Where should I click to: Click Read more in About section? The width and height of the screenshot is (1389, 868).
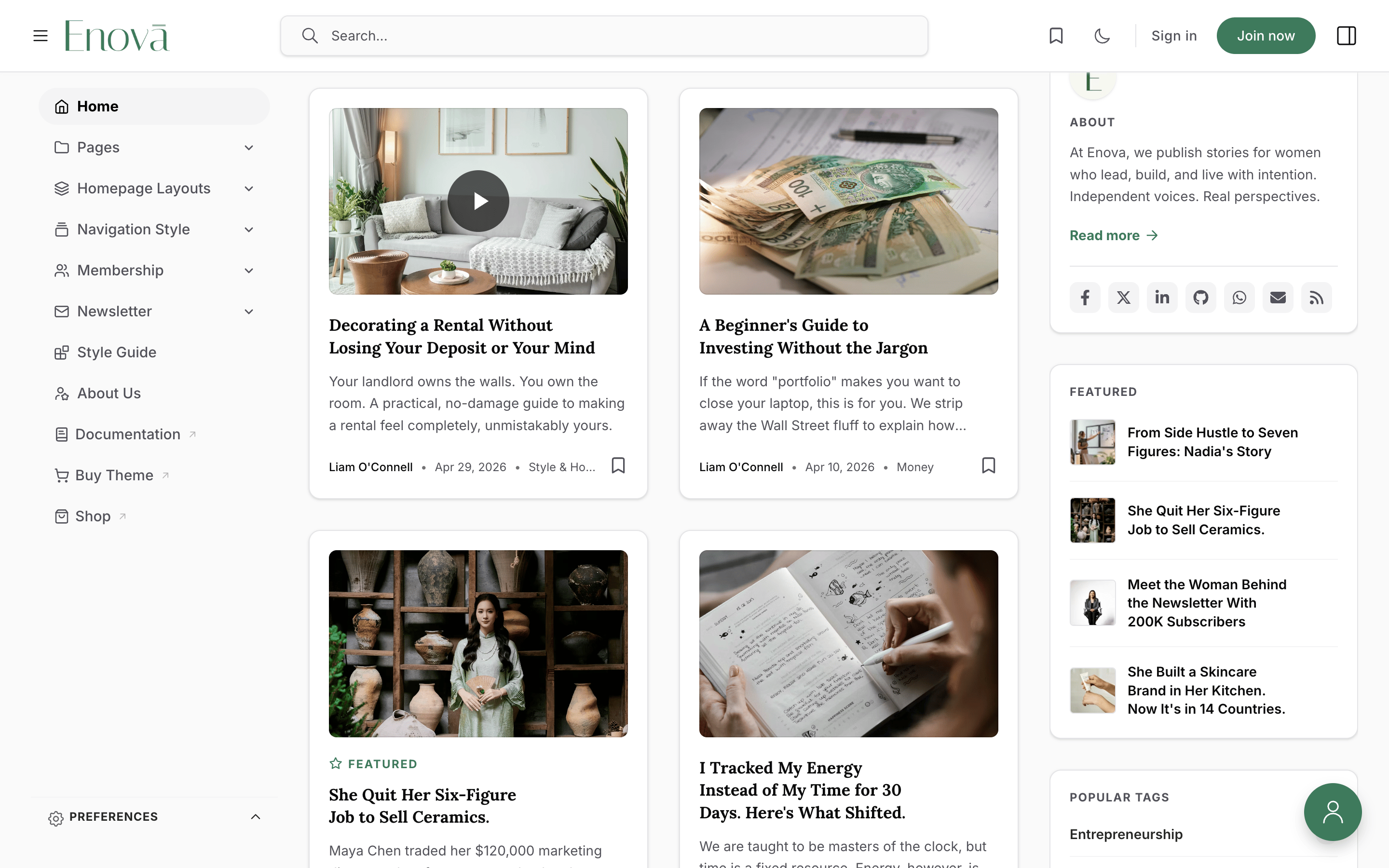pyautogui.click(x=1114, y=235)
